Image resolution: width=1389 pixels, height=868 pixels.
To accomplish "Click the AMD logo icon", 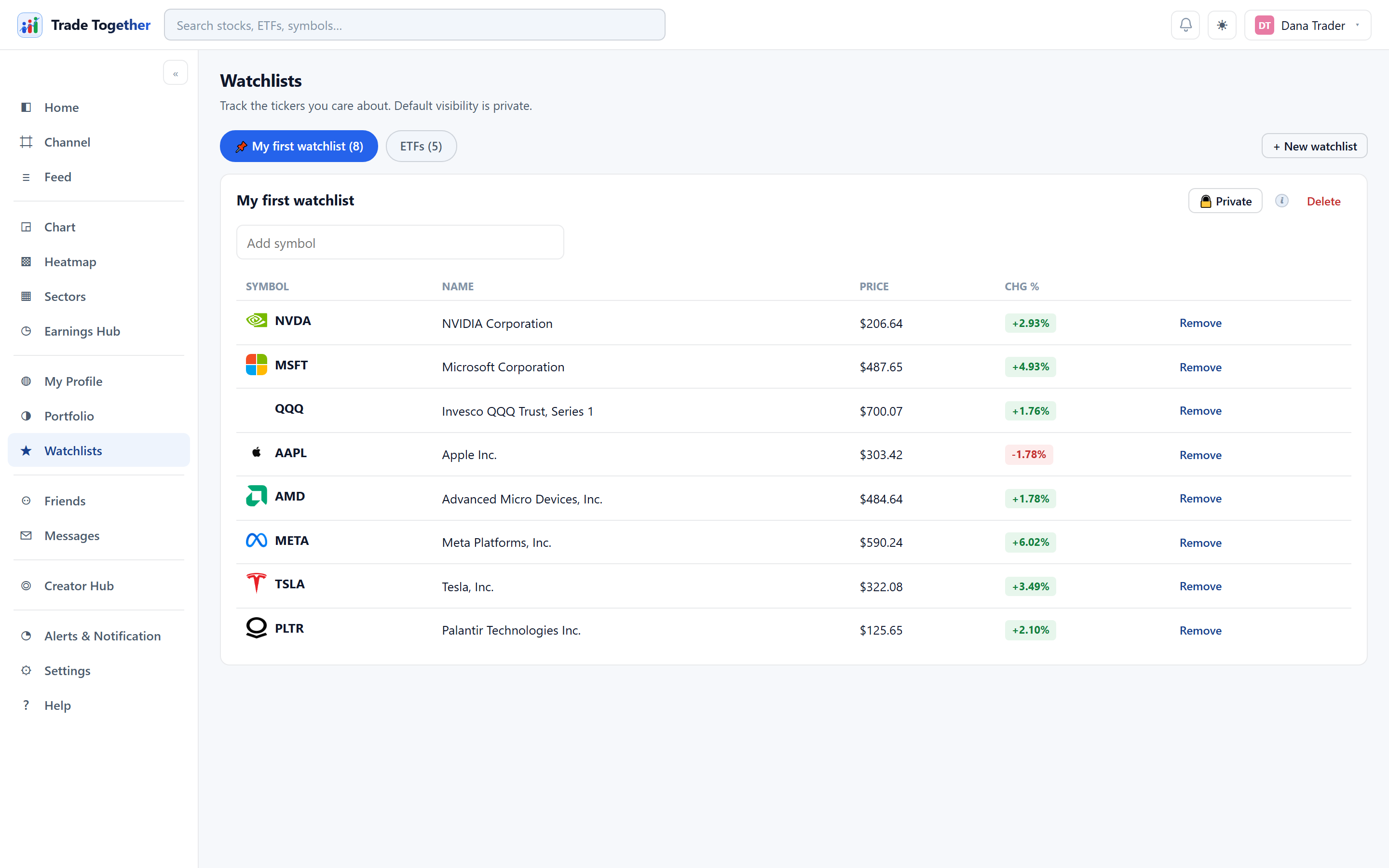I will click(x=257, y=496).
